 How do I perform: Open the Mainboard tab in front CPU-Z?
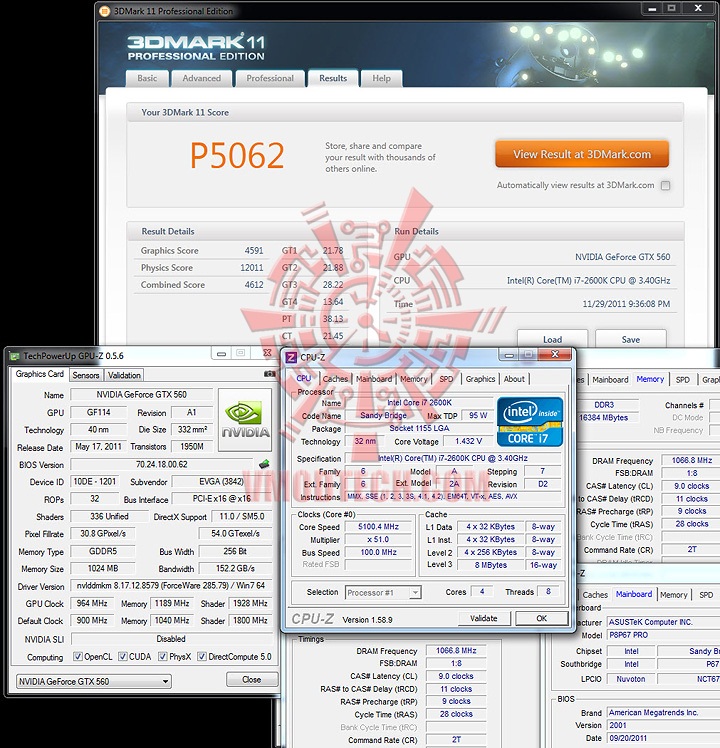tap(374, 379)
